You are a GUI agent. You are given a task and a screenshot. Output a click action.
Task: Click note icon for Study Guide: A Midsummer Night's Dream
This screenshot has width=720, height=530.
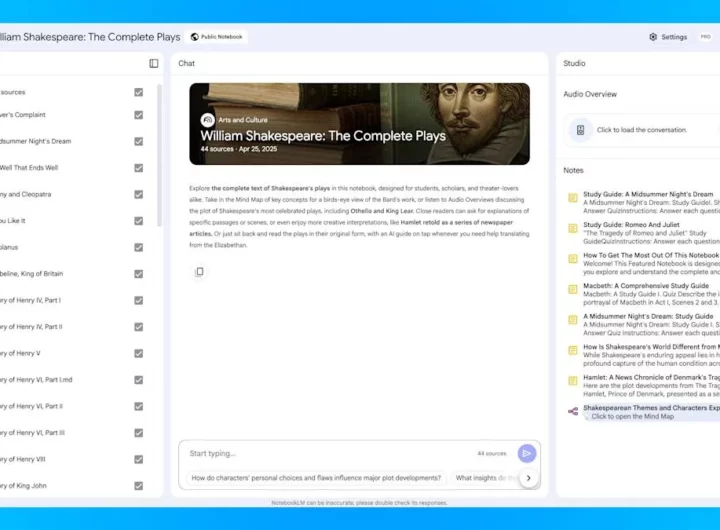(573, 198)
